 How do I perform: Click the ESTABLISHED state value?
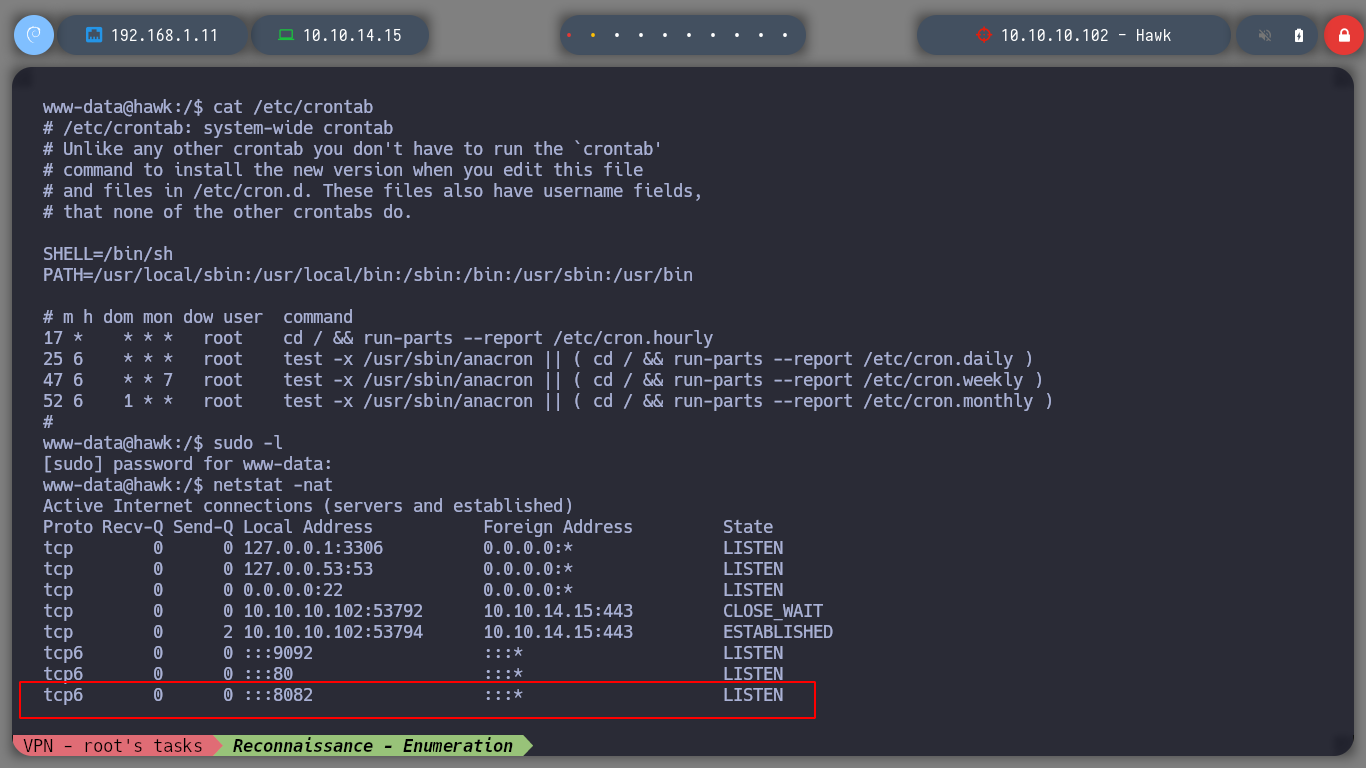pos(778,632)
